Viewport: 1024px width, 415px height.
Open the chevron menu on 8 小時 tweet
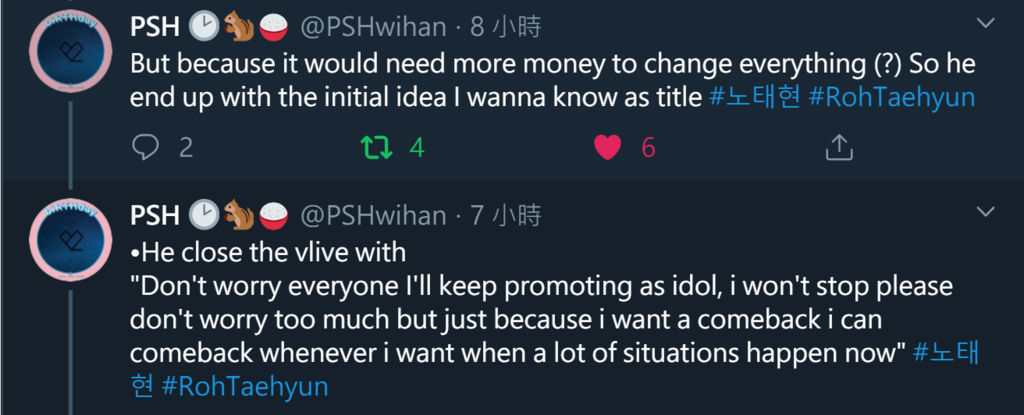pyautogui.click(x=984, y=24)
